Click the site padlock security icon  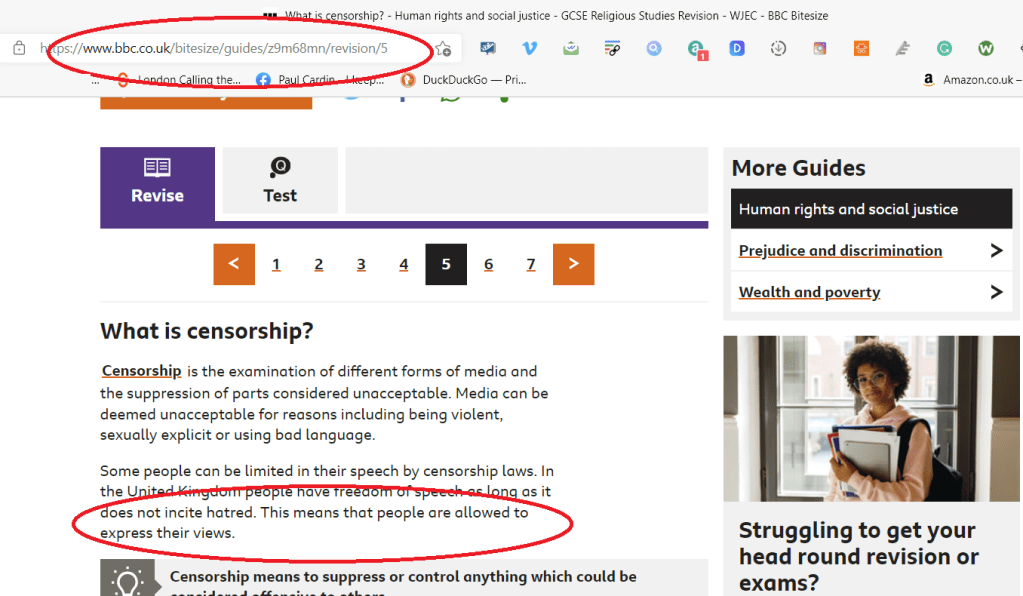pos(19,48)
